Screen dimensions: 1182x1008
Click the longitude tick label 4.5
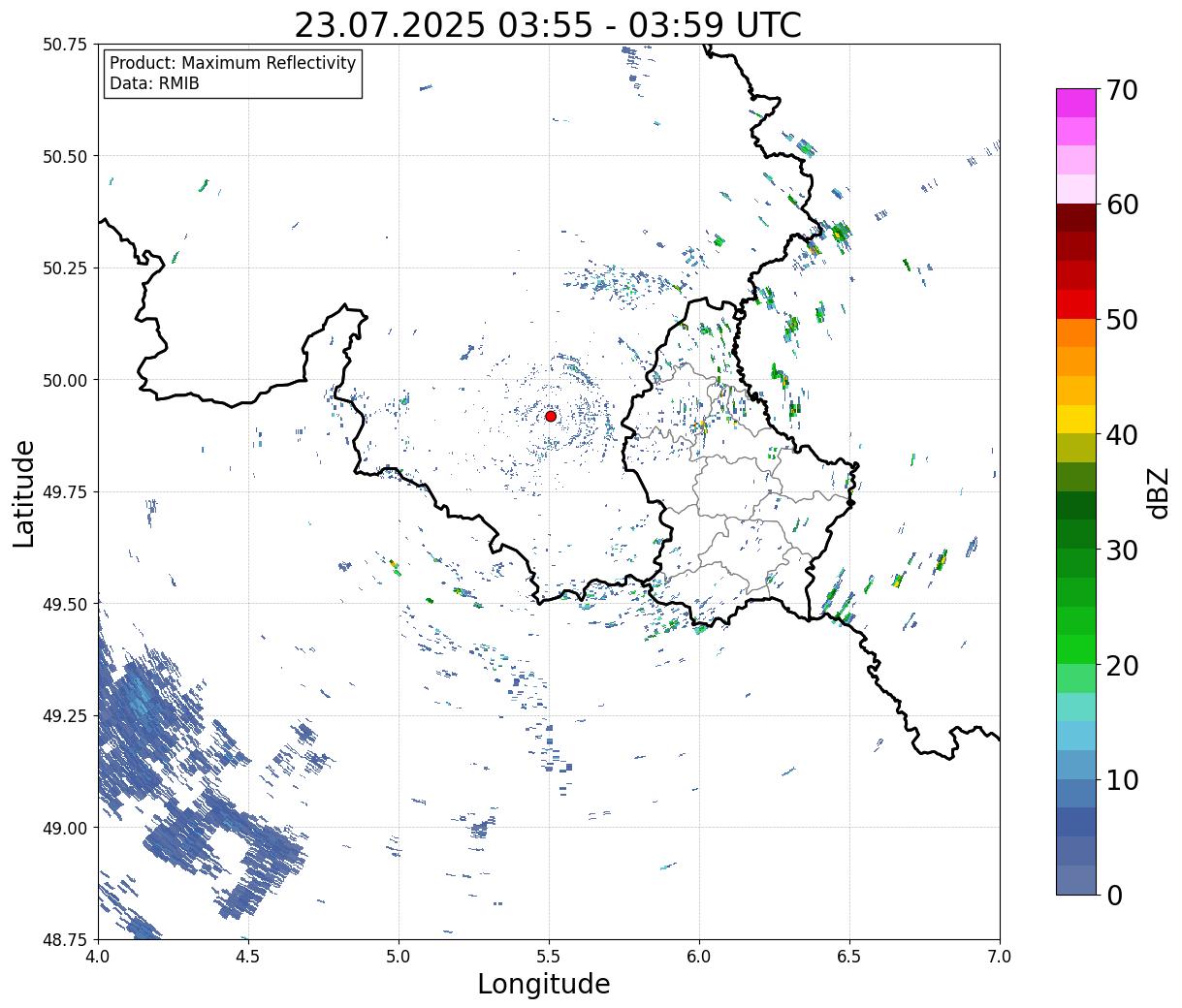click(x=248, y=957)
